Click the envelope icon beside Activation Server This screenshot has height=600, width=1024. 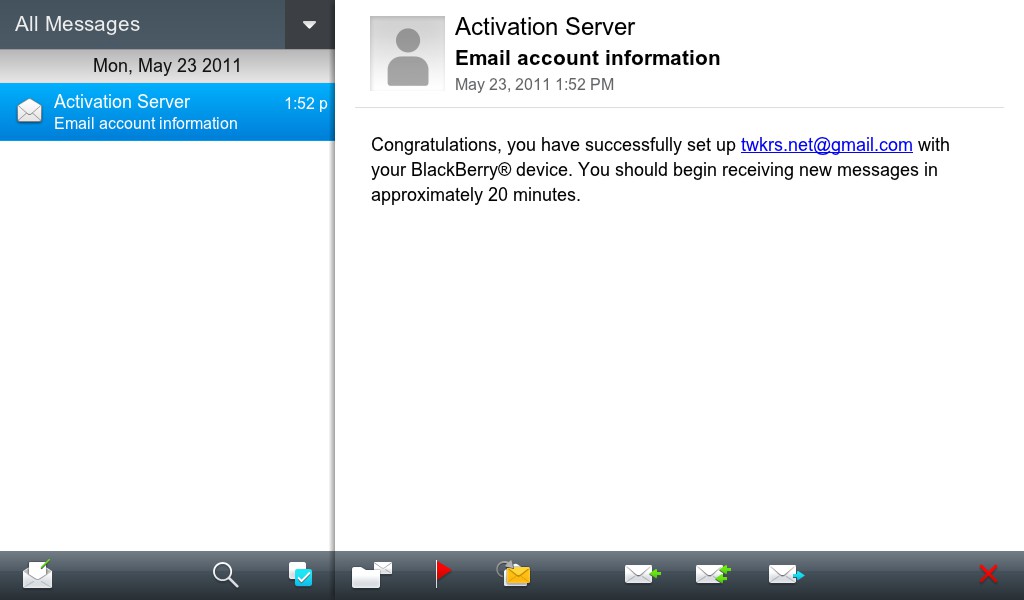pyautogui.click(x=29, y=111)
